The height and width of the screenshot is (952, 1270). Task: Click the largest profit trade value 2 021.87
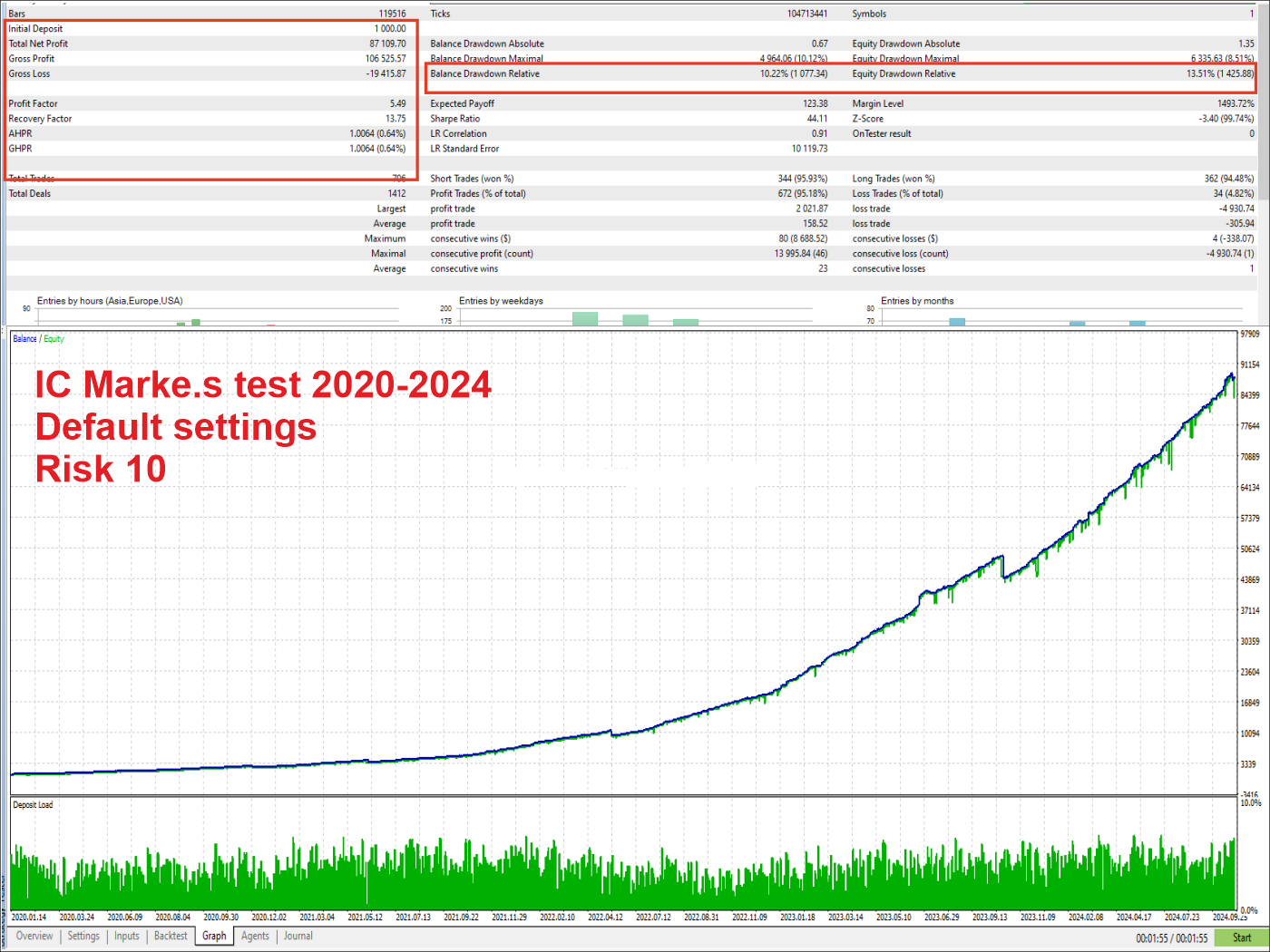(x=812, y=209)
